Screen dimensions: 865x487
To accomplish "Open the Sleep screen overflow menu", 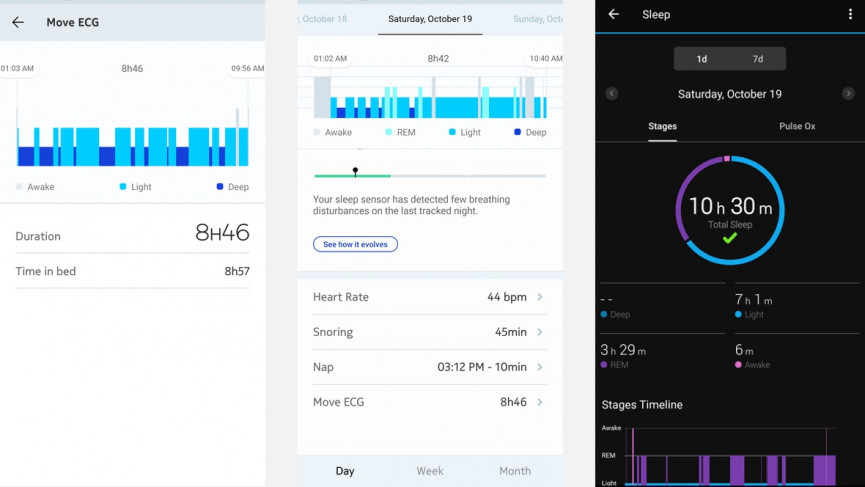I will tap(850, 14).
